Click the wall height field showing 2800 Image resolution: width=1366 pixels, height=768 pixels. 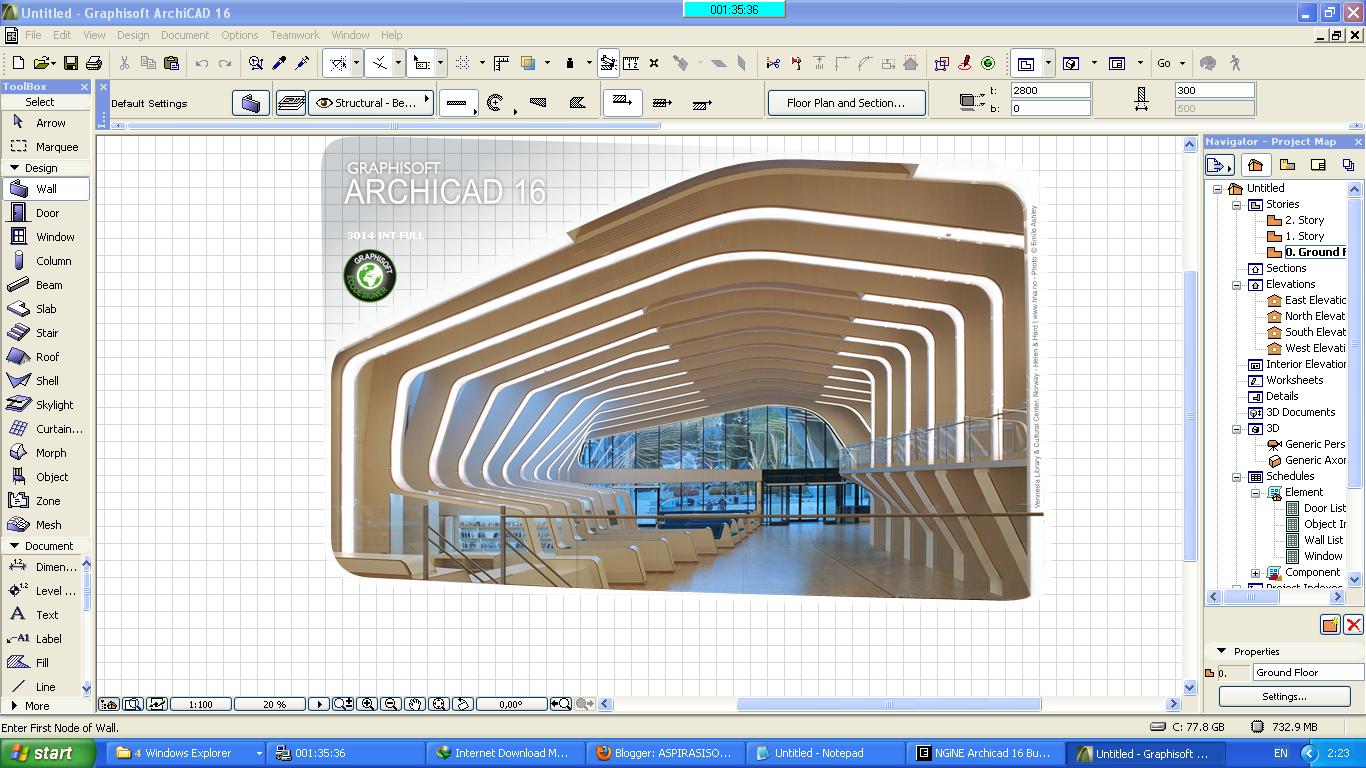click(1050, 90)
